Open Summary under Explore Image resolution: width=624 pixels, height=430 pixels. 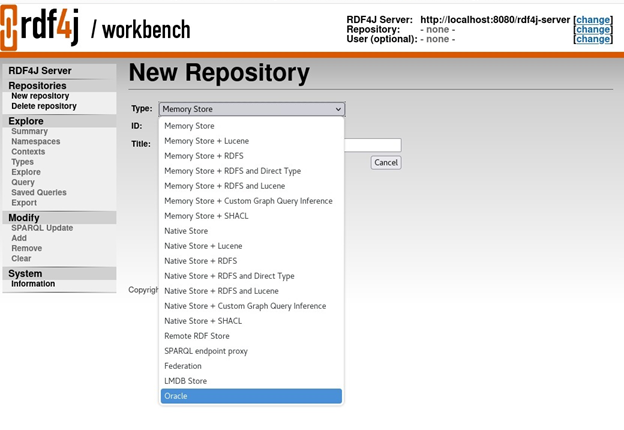pyautogui.click(x=29, y=131)
